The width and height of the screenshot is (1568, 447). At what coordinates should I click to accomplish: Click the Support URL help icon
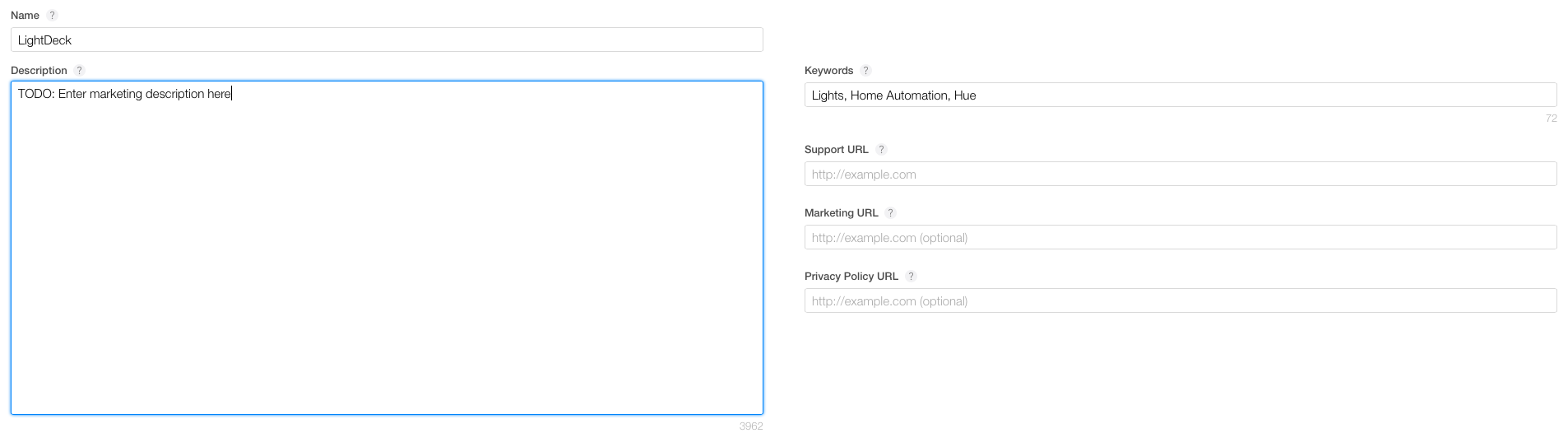click(882, 150)
